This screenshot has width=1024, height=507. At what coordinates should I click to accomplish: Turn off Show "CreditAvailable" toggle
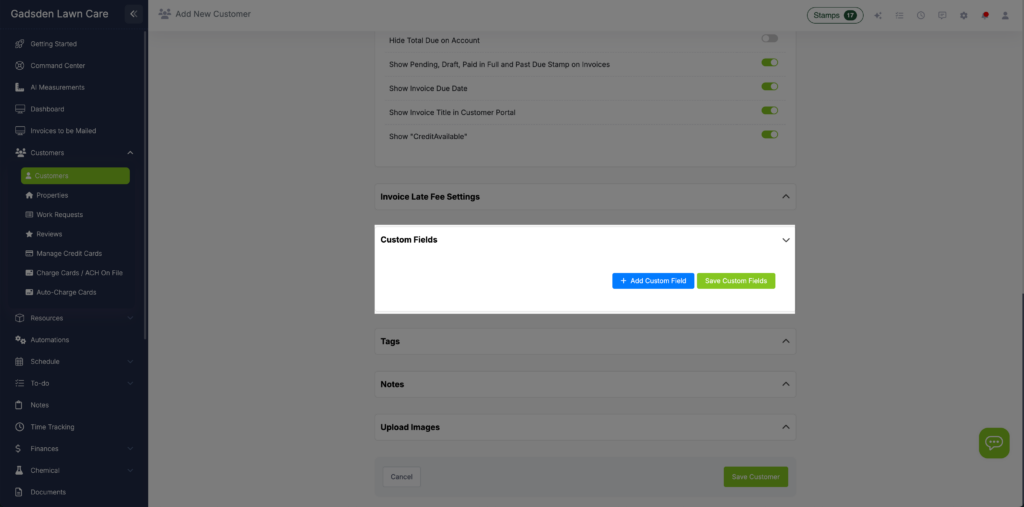pyautogui.click(x=769, y=134)
